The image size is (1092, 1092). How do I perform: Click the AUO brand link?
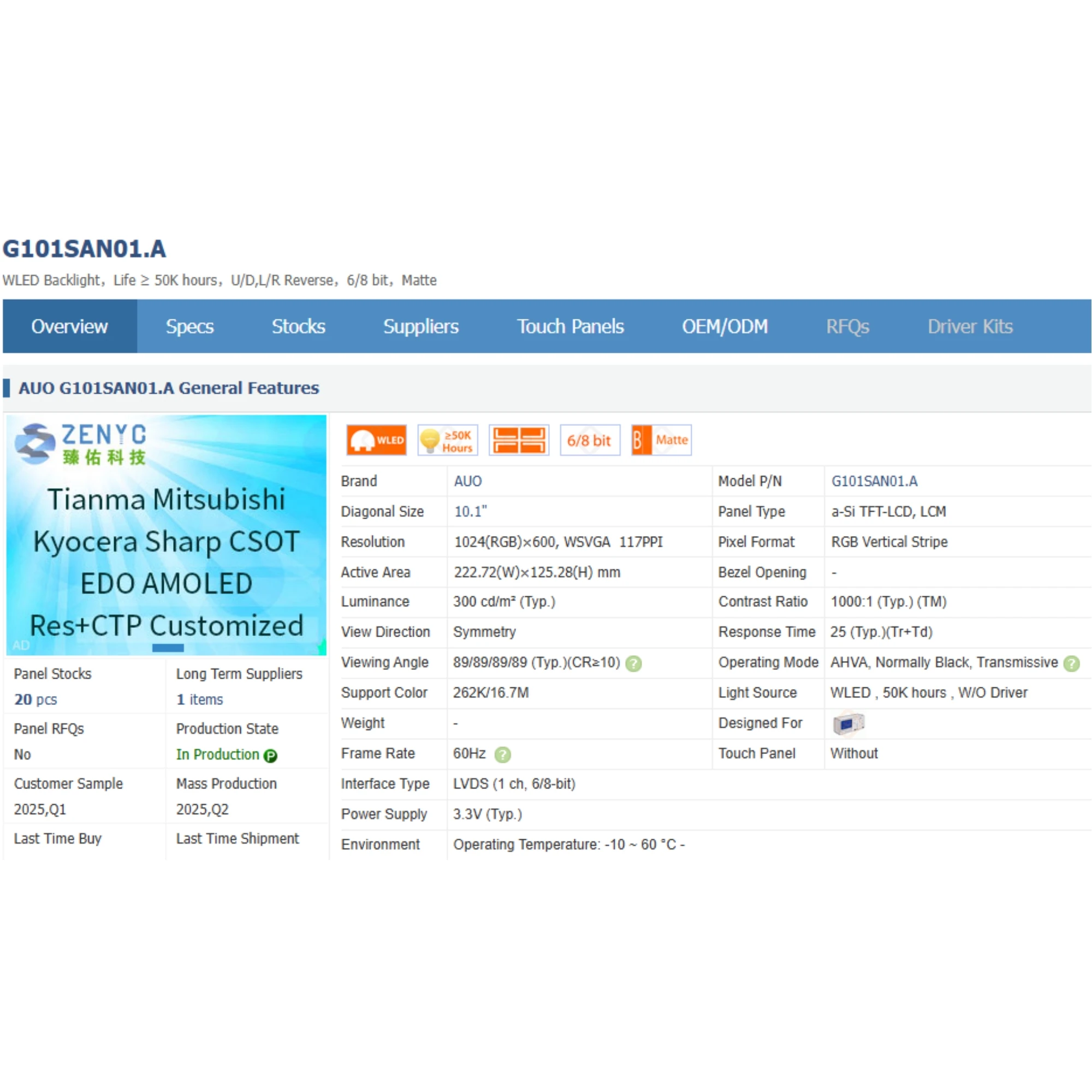coord(467,482)
